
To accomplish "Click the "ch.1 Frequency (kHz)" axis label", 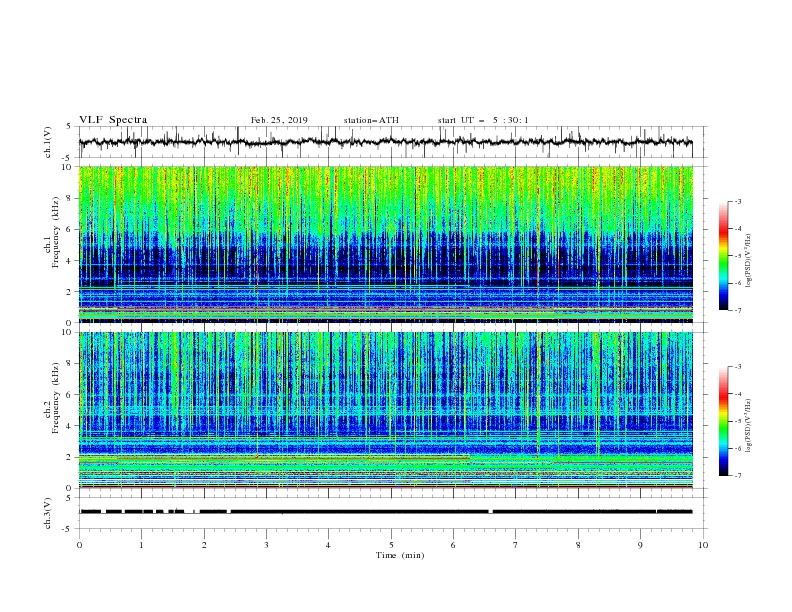I will (x=52, y=230).
